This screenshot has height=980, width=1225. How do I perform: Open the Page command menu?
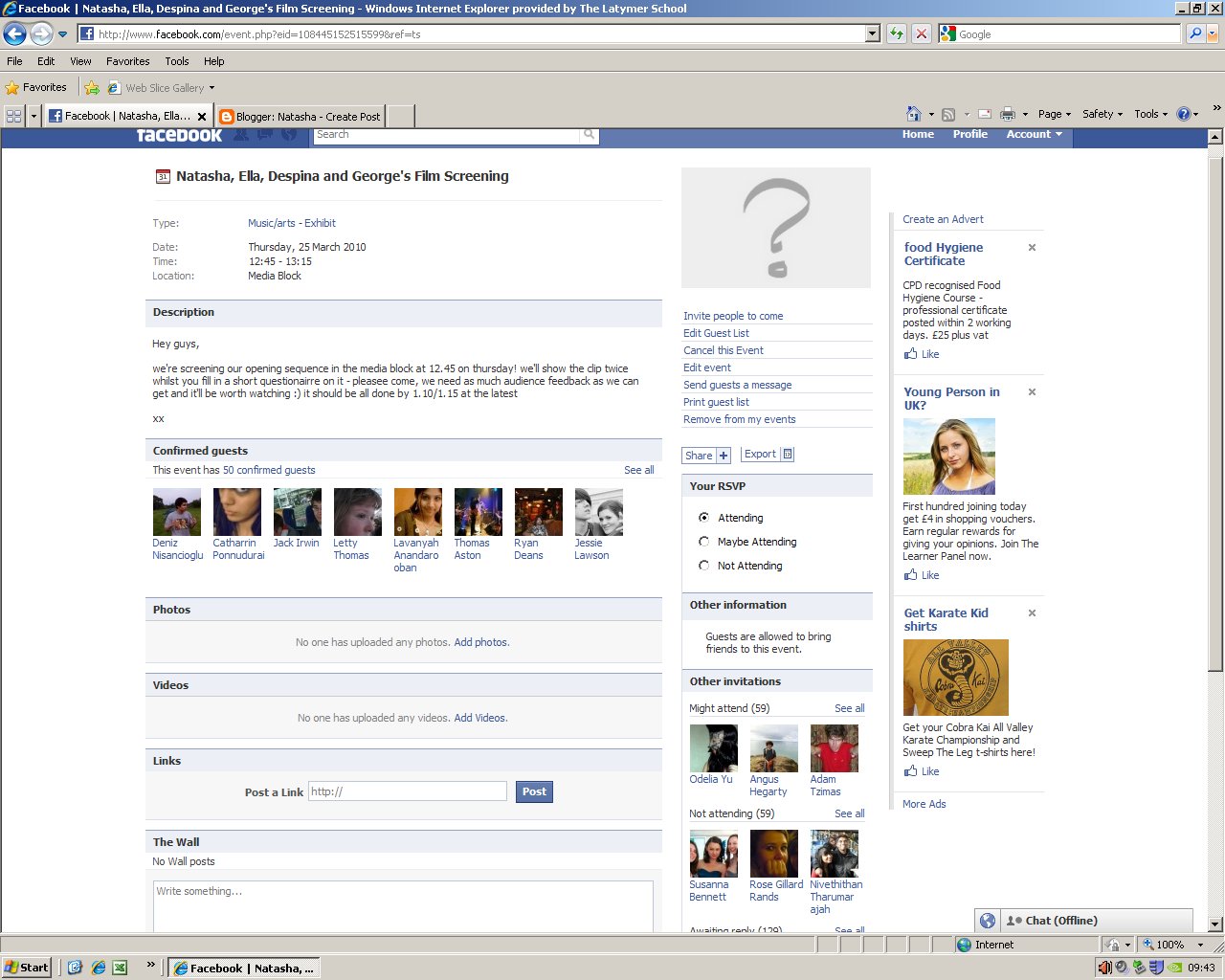pos(1054,114)
